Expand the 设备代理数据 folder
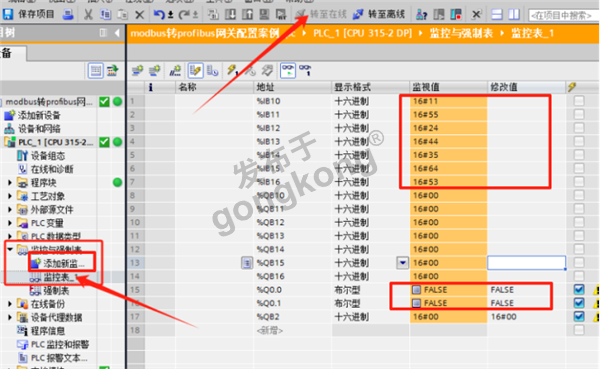The image size is (600, 369). point(10,317)
